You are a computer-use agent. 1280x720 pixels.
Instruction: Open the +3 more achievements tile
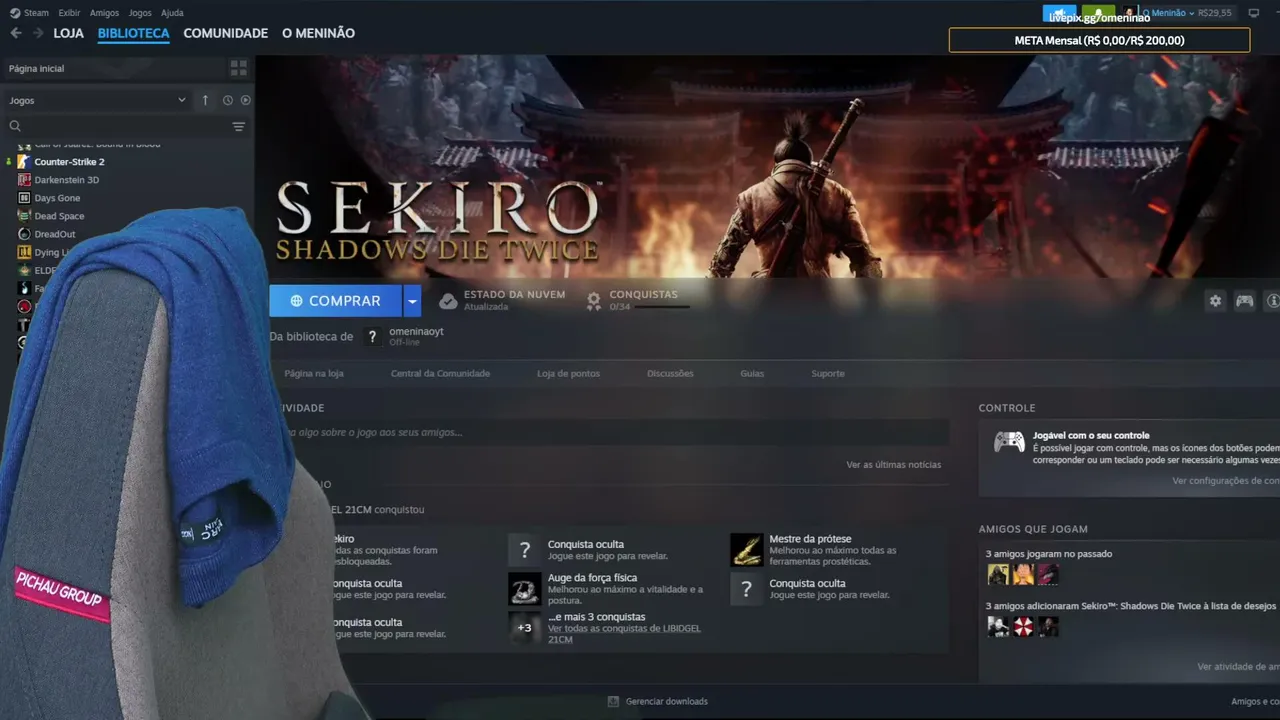pyautogui.click(x=524, y=628)
